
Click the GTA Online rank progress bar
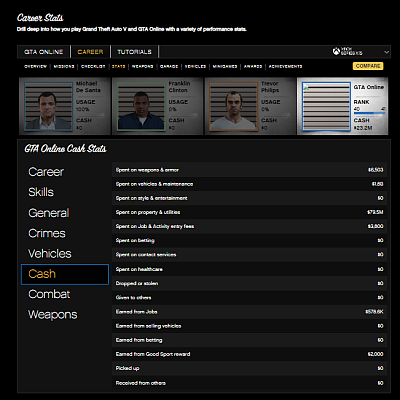click(x=369, y=113)
